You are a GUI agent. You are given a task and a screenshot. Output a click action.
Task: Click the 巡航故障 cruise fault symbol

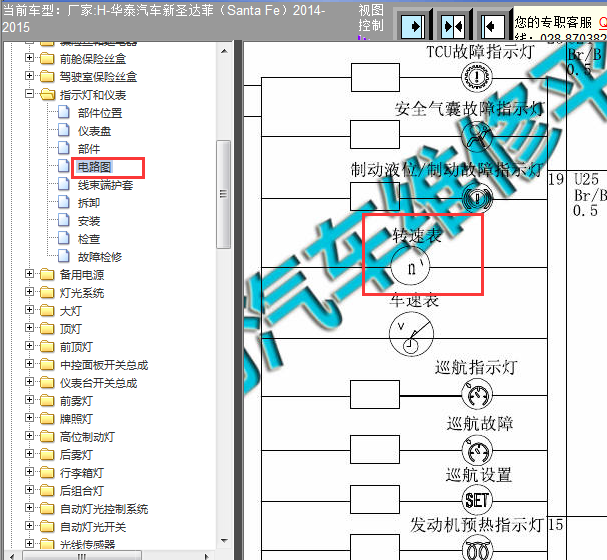tap(477, 451)
